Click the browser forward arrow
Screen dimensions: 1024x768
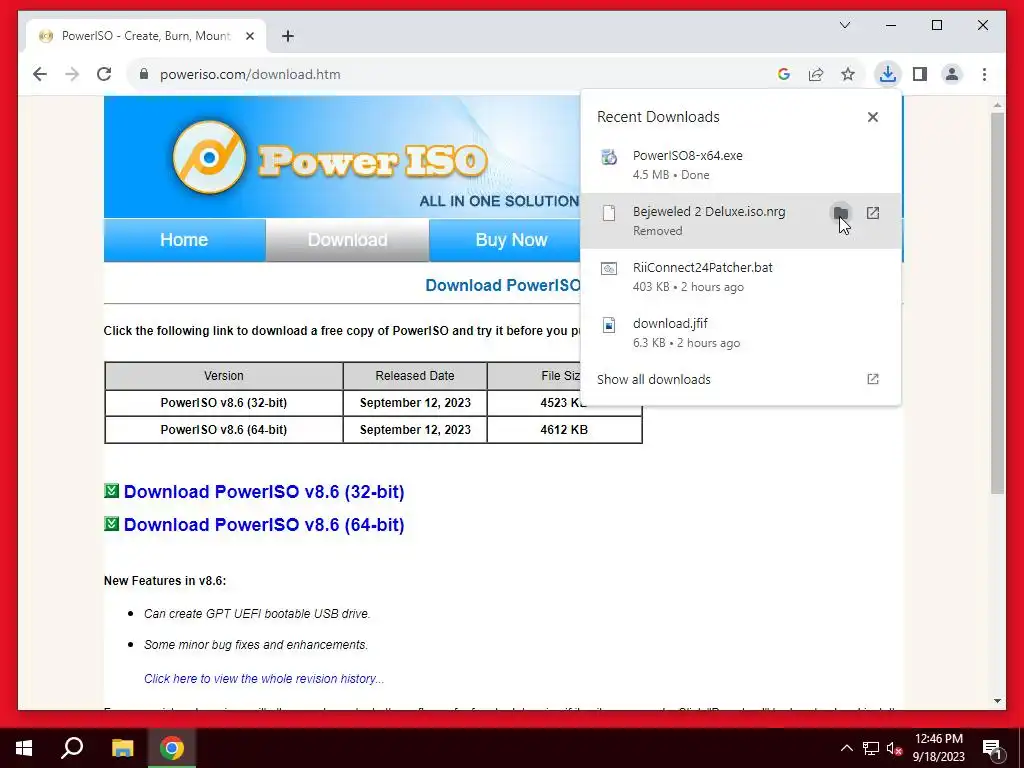pos(72,74)
